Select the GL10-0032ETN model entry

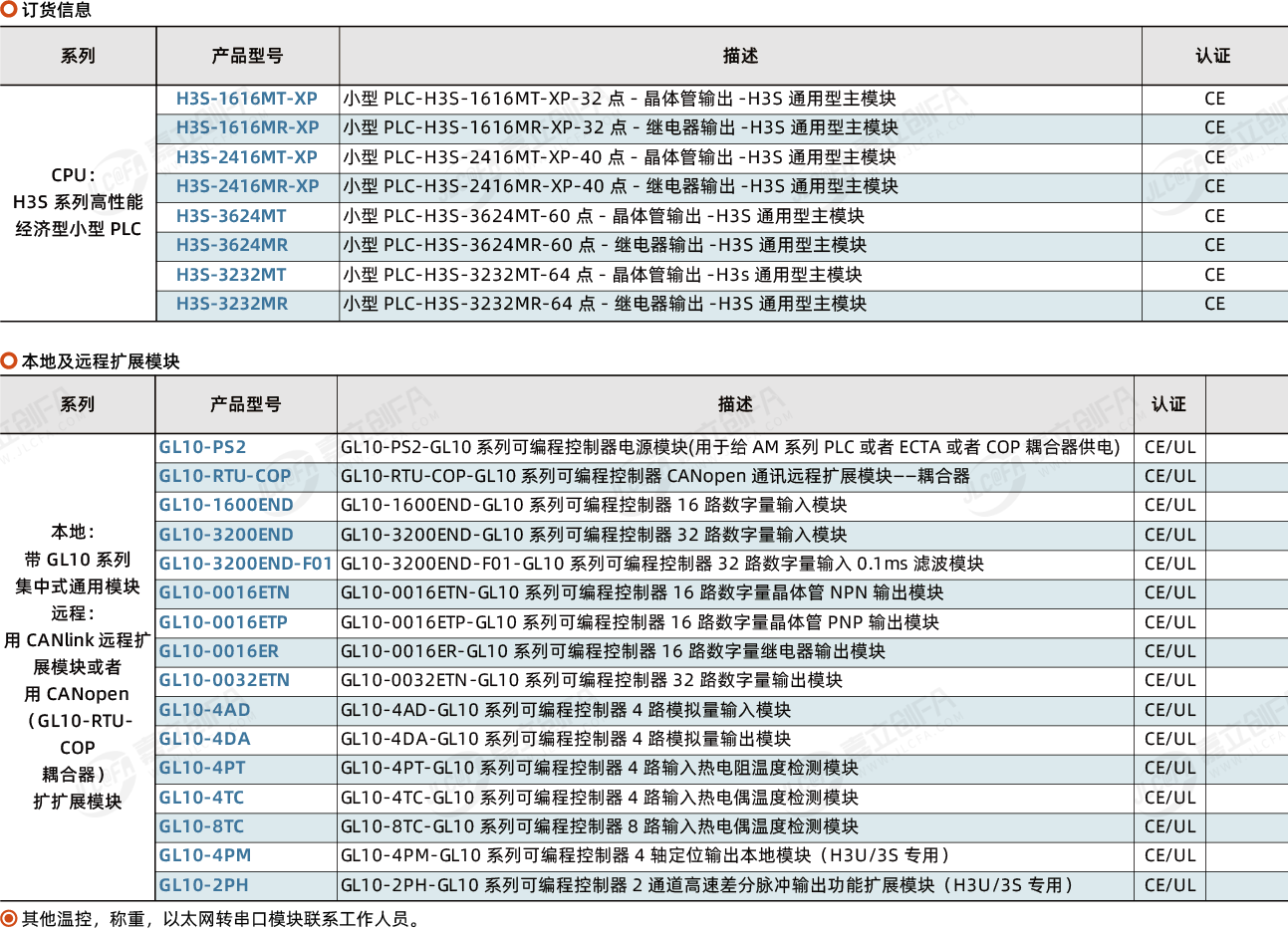click(x=224, y=680)
